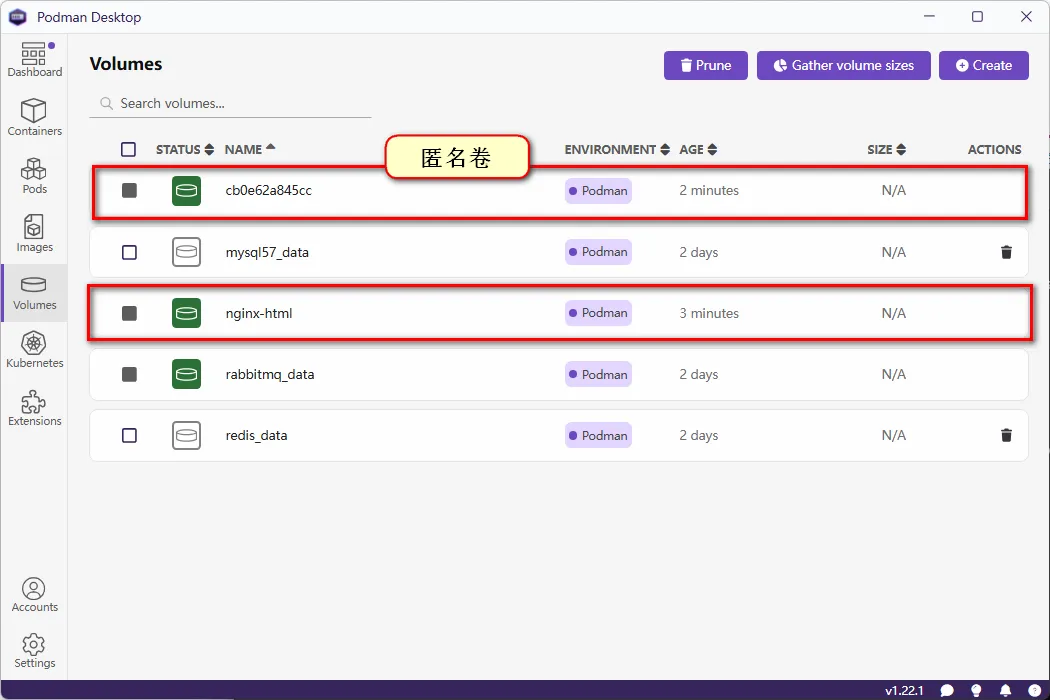Viewport: 1050px width, 700px height.
Task: Delete the mysql57_data volume
Action: (x=1006, y=252)
